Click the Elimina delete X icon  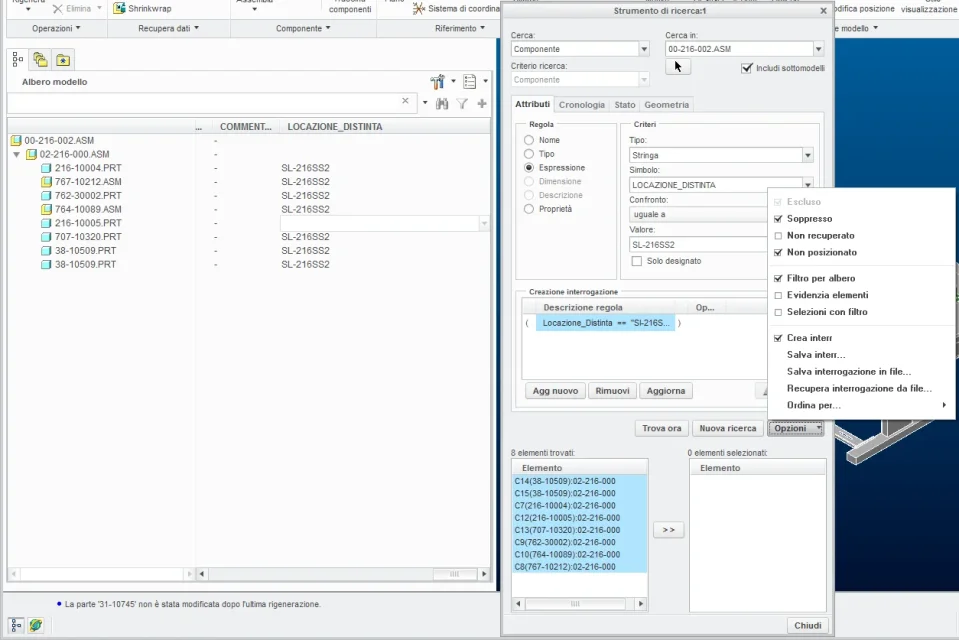click(57, 9)
